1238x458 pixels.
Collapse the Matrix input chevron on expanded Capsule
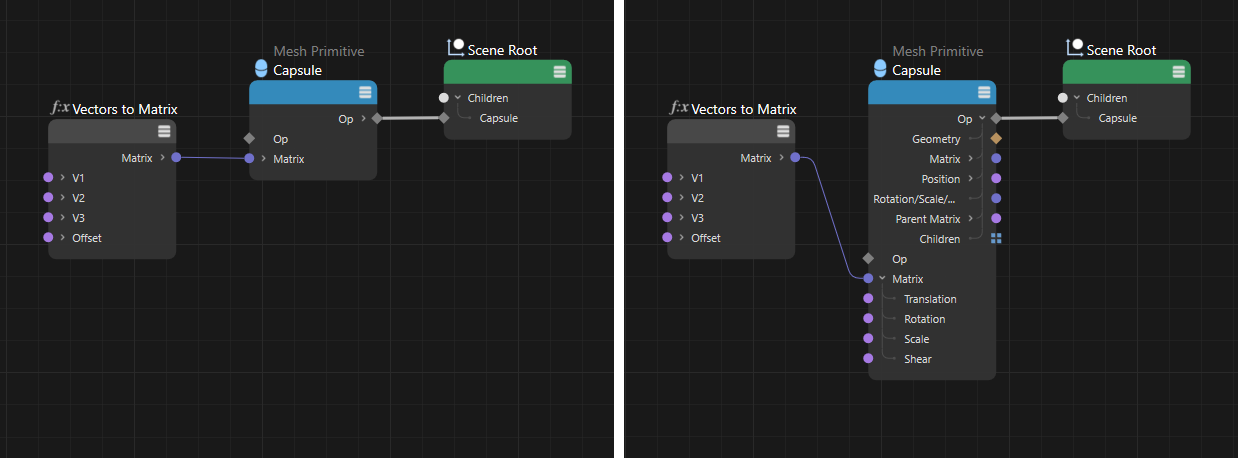point(883,278)
